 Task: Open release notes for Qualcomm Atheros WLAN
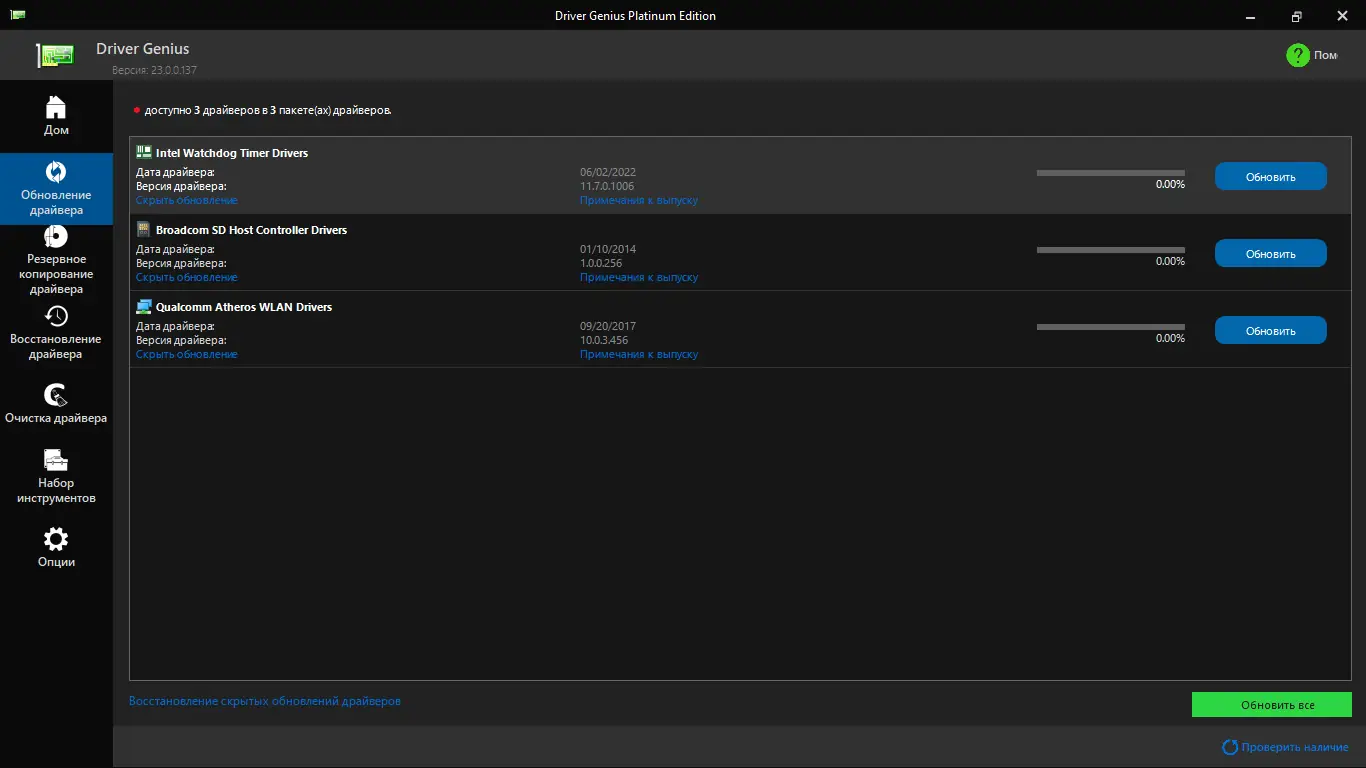[x=639, y=354]
